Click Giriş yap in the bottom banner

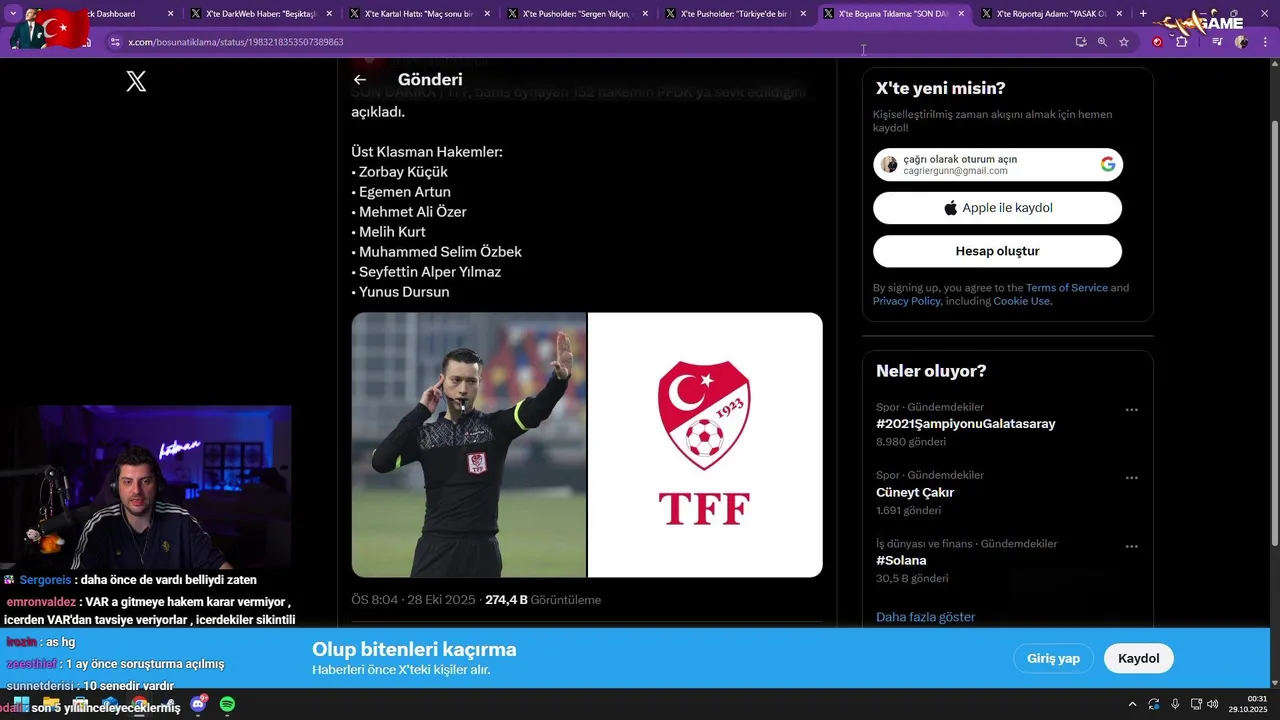[1053, 658]
